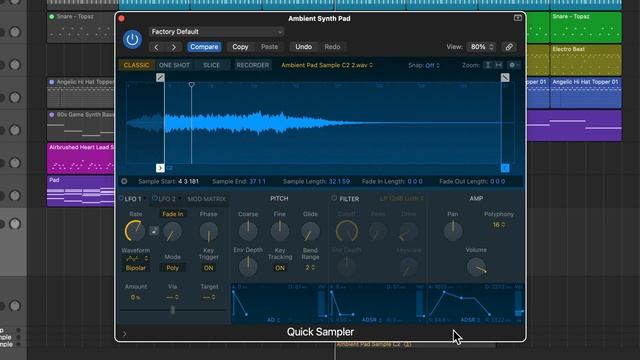Switch to RECORDER mode tab
Viewport: 640px width, 360px height.
point(253,65)
